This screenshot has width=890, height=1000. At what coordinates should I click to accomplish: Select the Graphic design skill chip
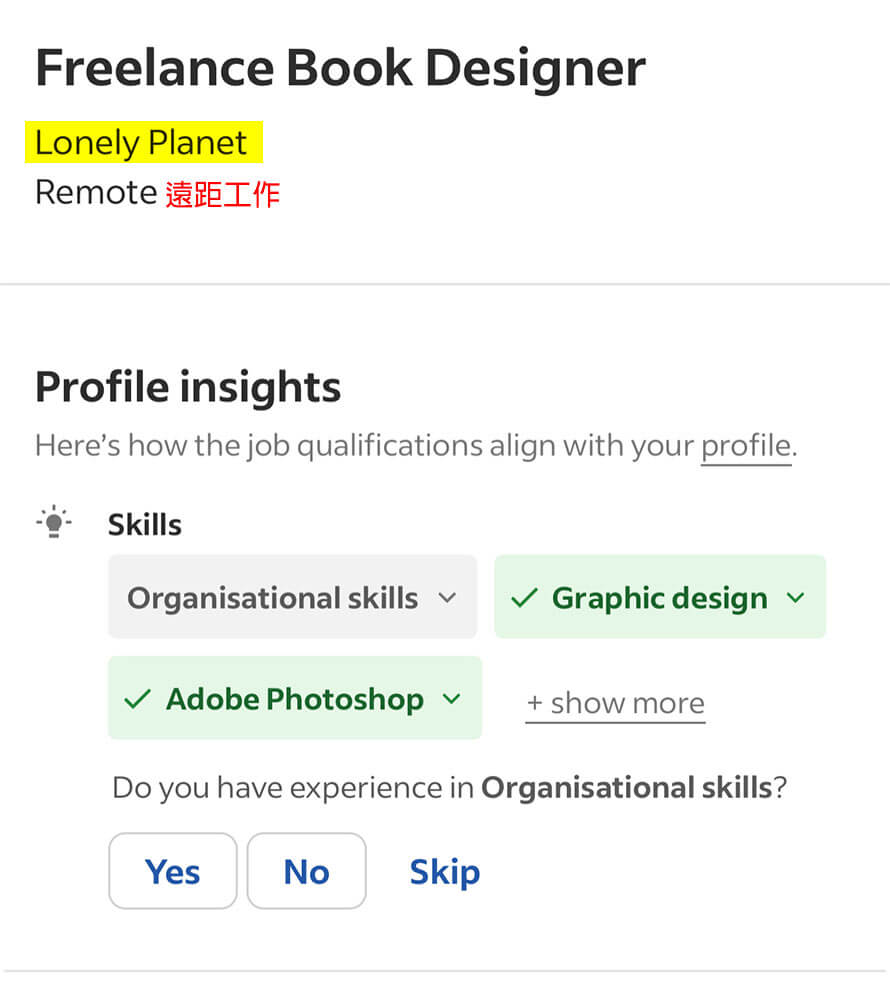pos(660,597)
